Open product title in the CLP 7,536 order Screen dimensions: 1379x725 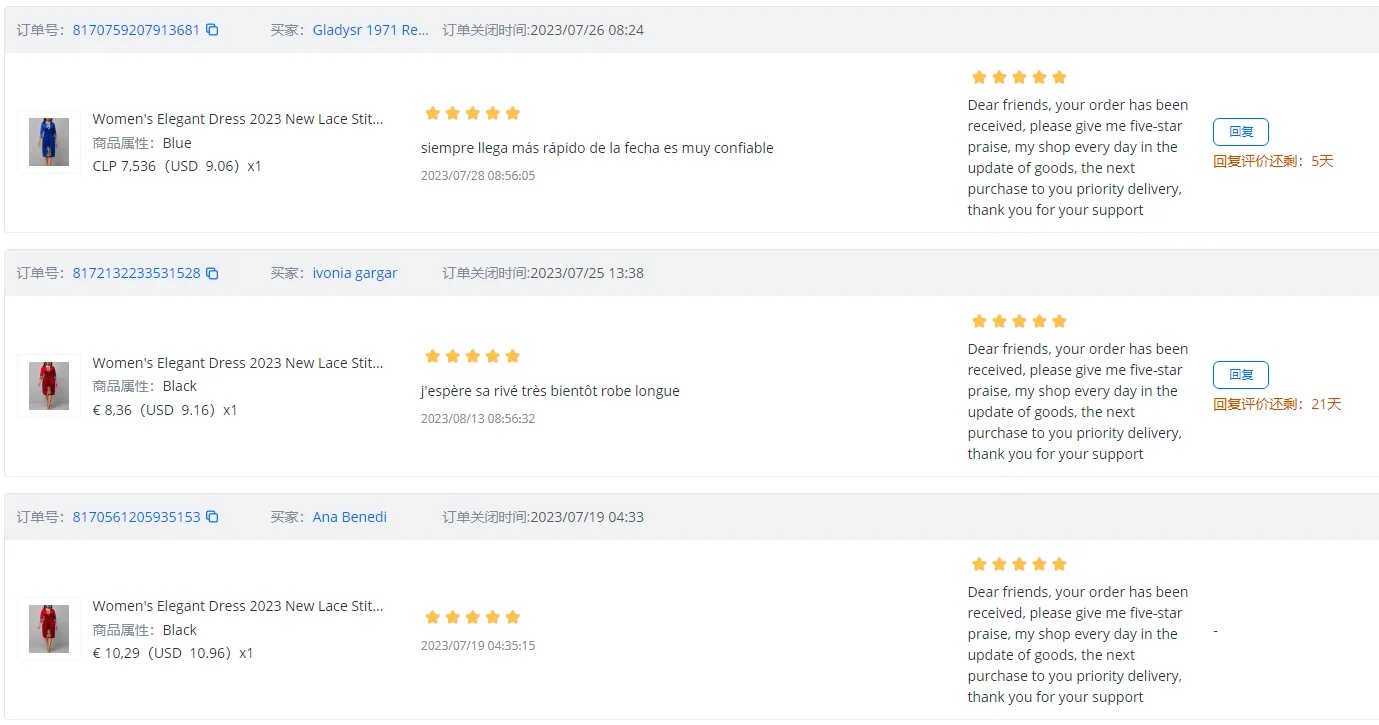[238, 119]
